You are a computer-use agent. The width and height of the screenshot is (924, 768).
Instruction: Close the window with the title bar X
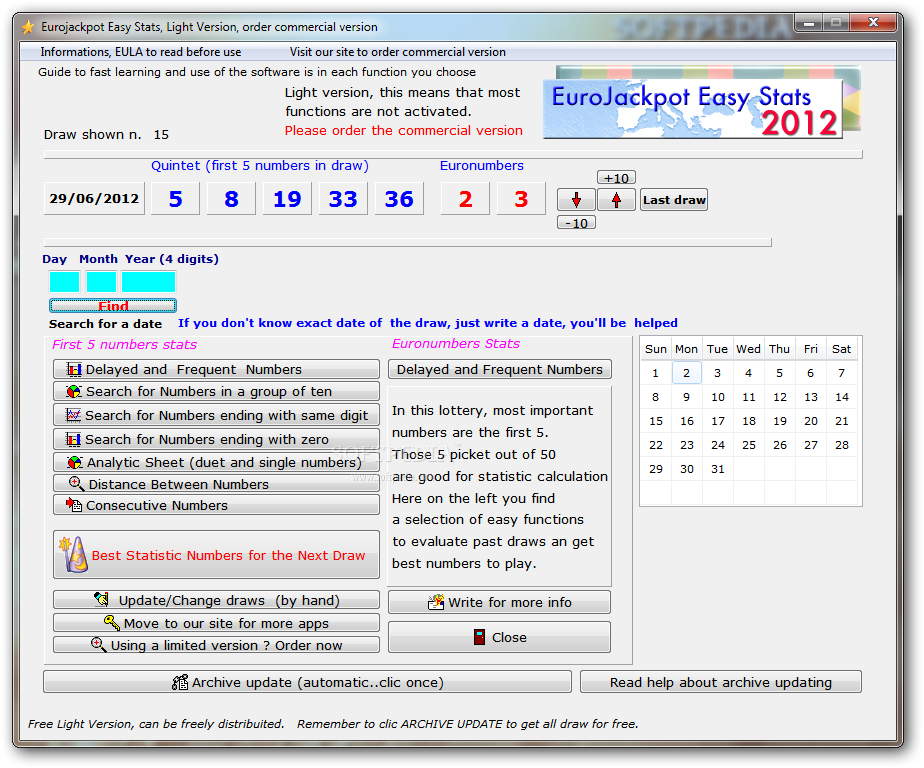(874, 23)
